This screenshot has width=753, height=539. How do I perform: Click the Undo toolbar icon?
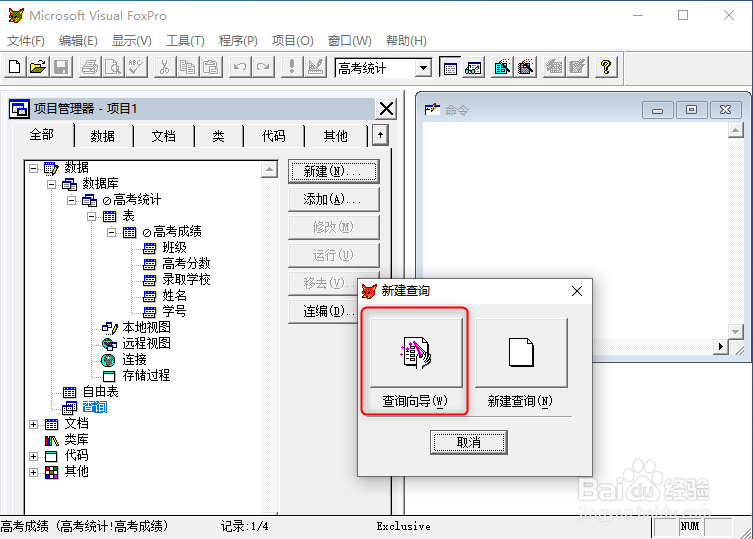[240, 67]
